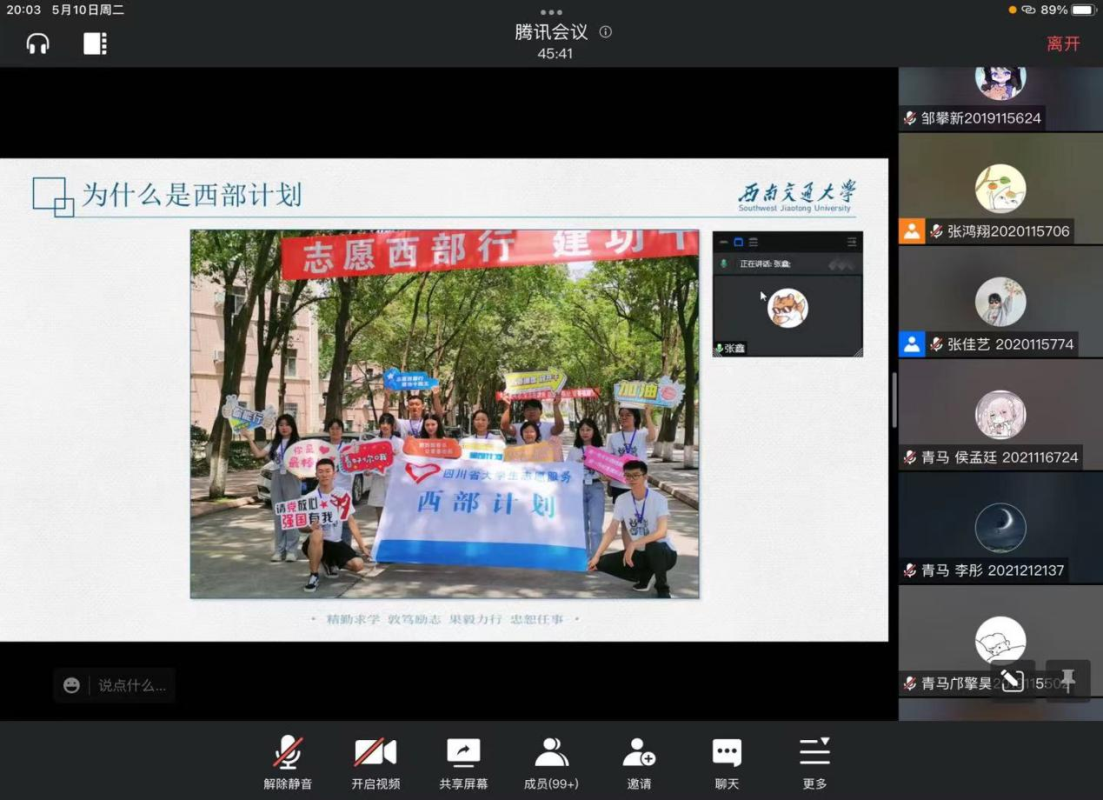This screenshot has height=800, width=1103.
Task: Tap the participant list scrollbar
Action: tap(894, 400)
